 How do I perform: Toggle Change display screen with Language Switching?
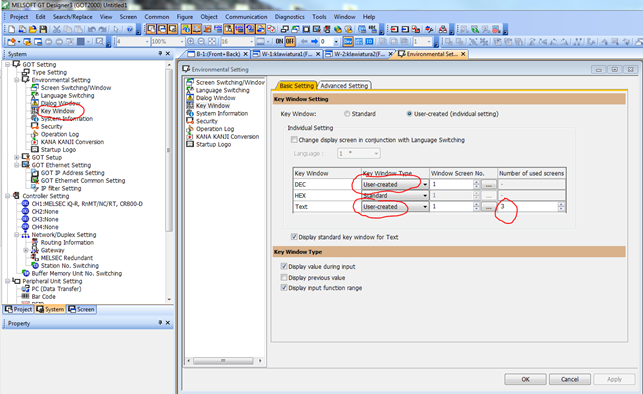click(294, 140)
